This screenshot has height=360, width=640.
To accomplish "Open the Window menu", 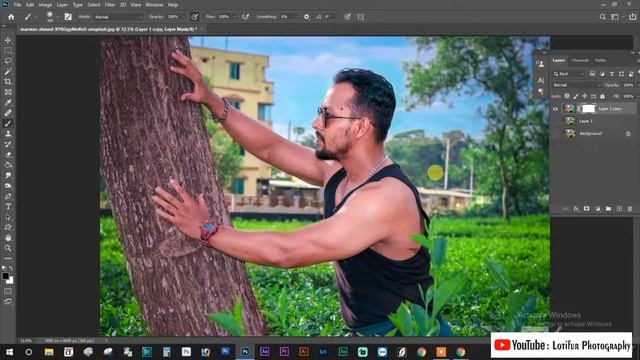I will coord(154,5).
